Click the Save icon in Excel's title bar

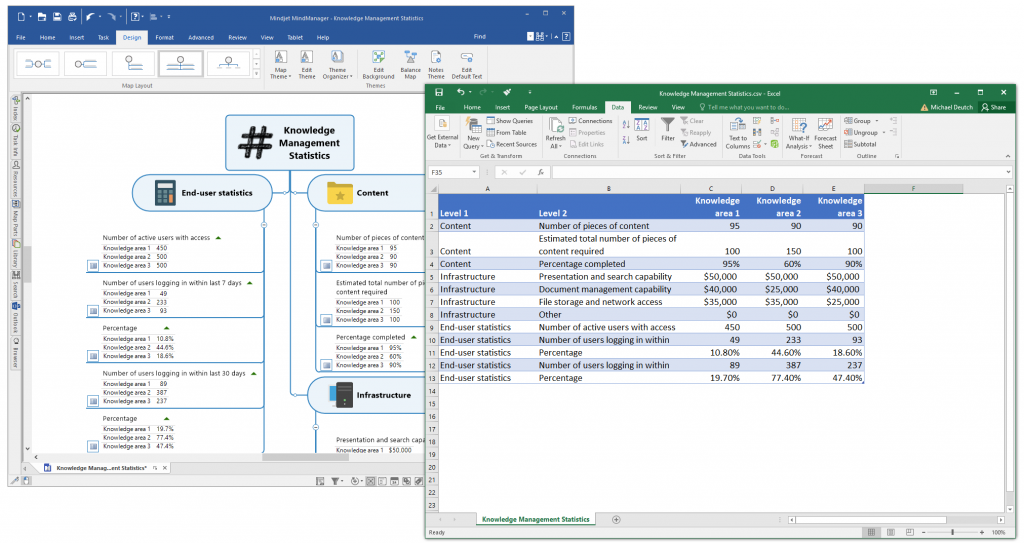point(439,93)
